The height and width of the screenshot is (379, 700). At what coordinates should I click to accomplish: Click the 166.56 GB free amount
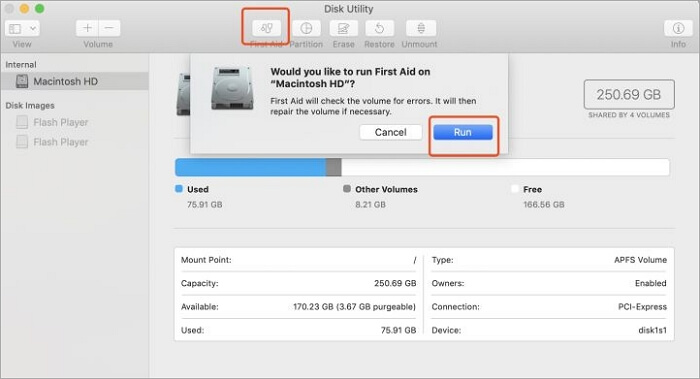(544, 204)
